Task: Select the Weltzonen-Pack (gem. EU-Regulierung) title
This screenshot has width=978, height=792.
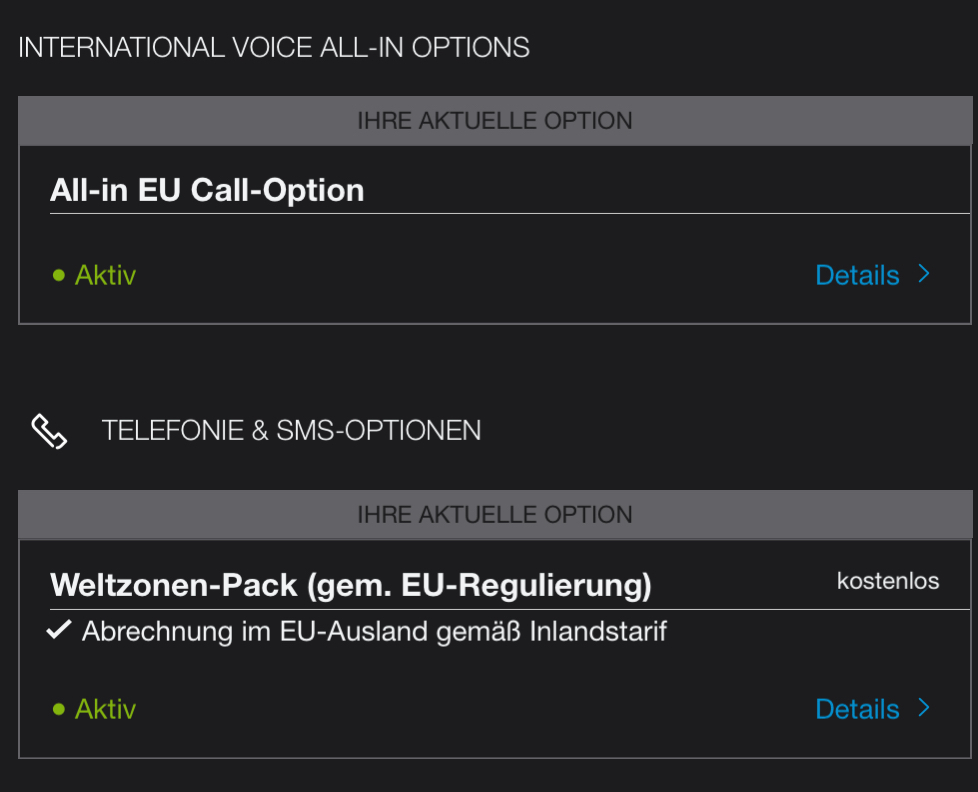Action: coord(351,586)
